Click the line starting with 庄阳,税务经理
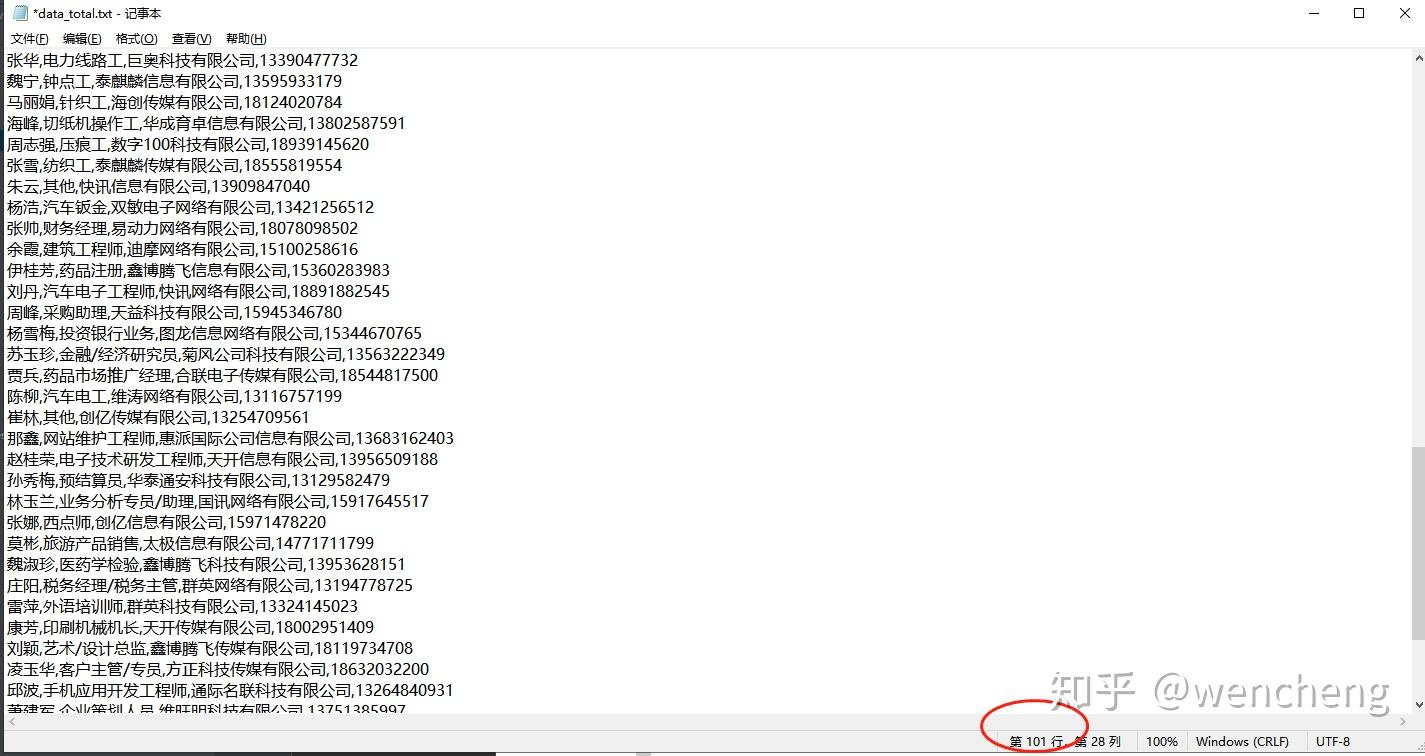The image size is (1425, 756). 210,585
